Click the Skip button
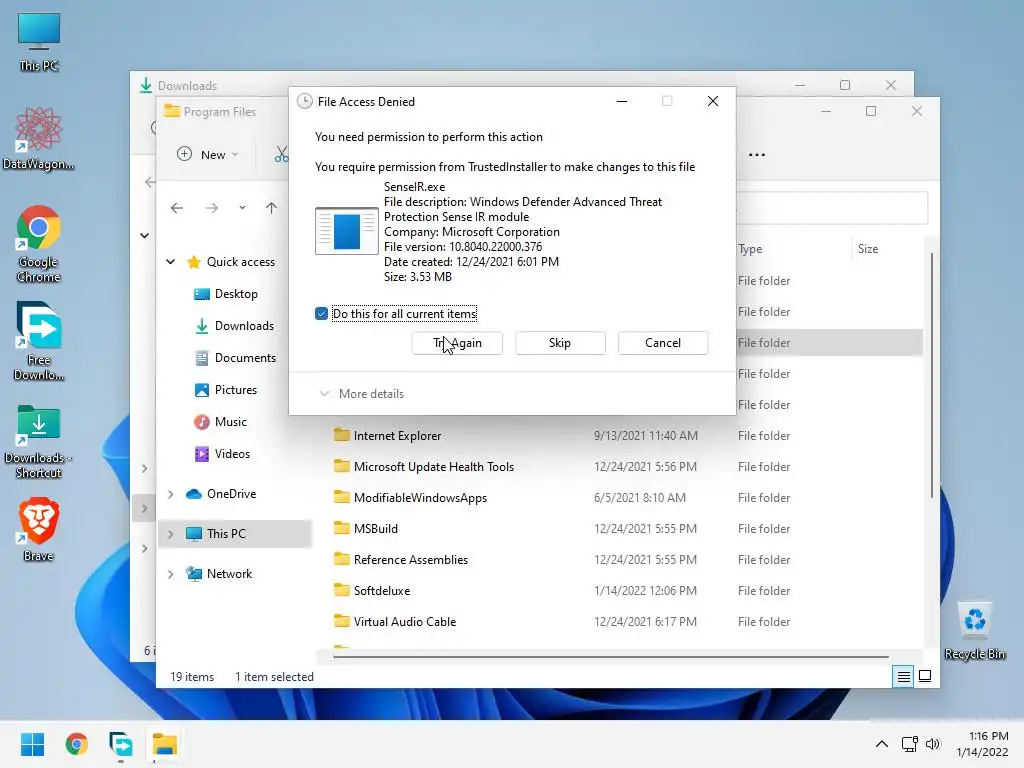The width and height of the screenshot is (1024, 768). pos(560,343)
